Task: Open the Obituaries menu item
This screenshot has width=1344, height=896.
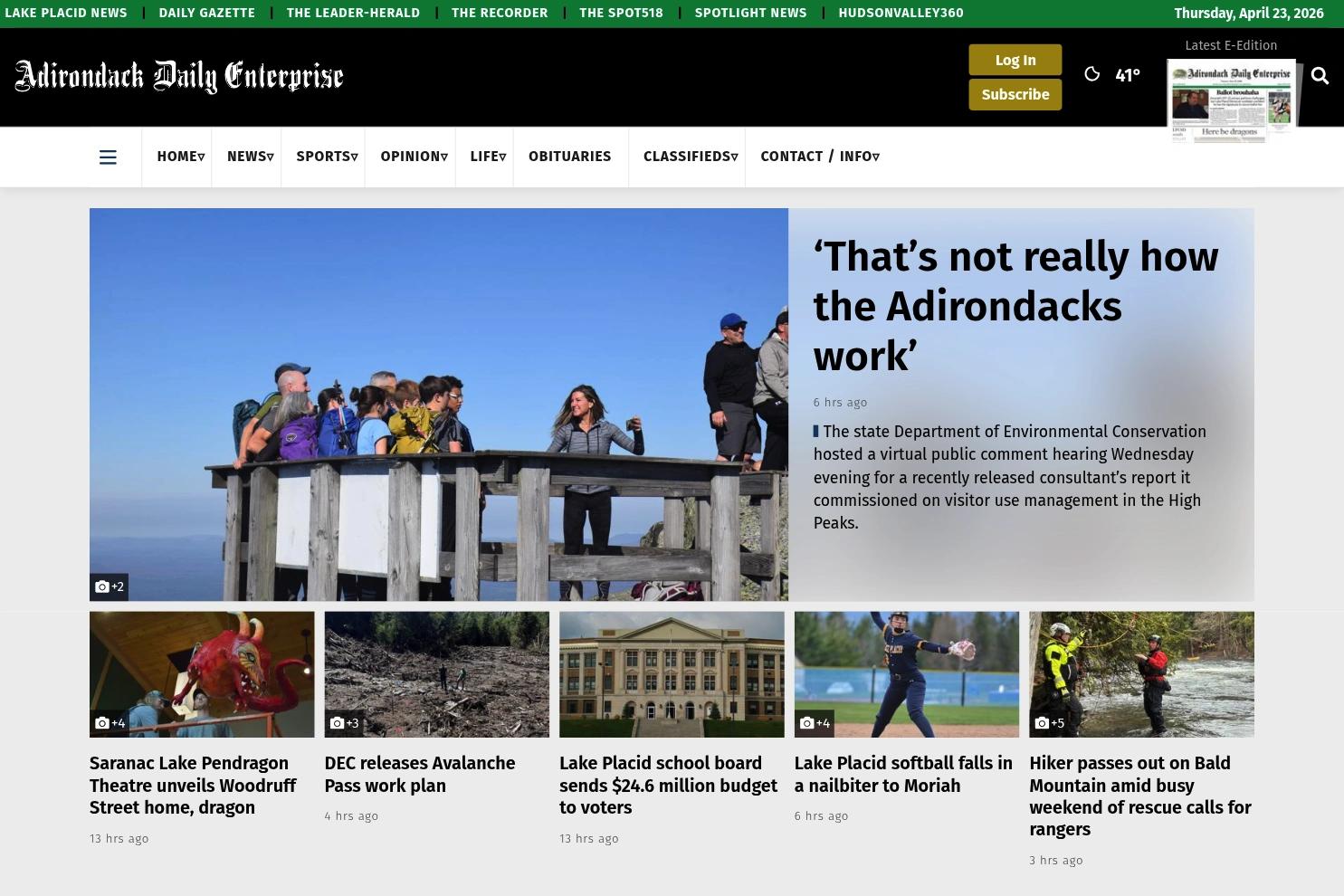Action: click(x=569, y=157)
